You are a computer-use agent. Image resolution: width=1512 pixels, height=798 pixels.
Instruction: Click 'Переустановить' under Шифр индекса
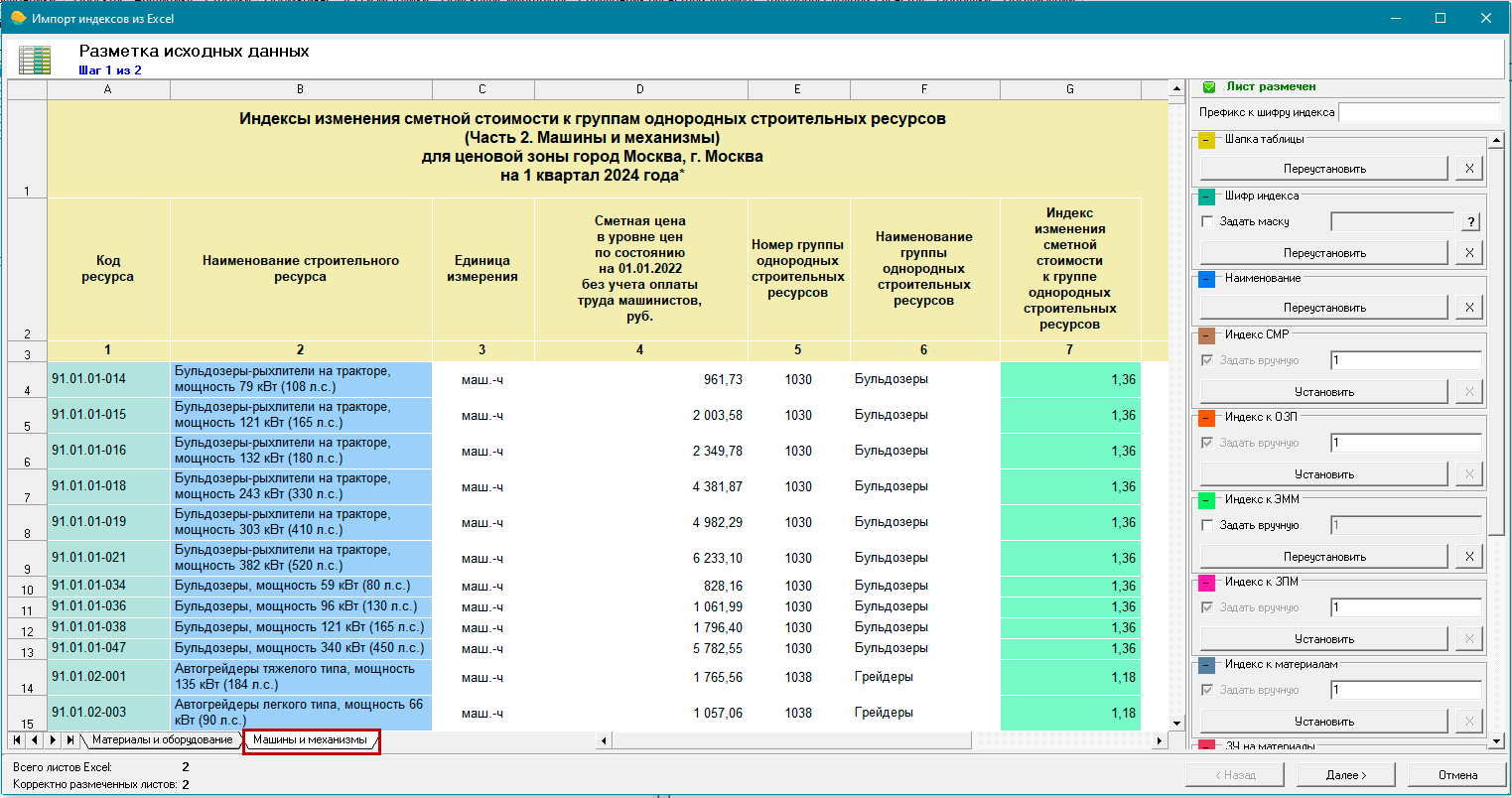(x=1324, y=253)
